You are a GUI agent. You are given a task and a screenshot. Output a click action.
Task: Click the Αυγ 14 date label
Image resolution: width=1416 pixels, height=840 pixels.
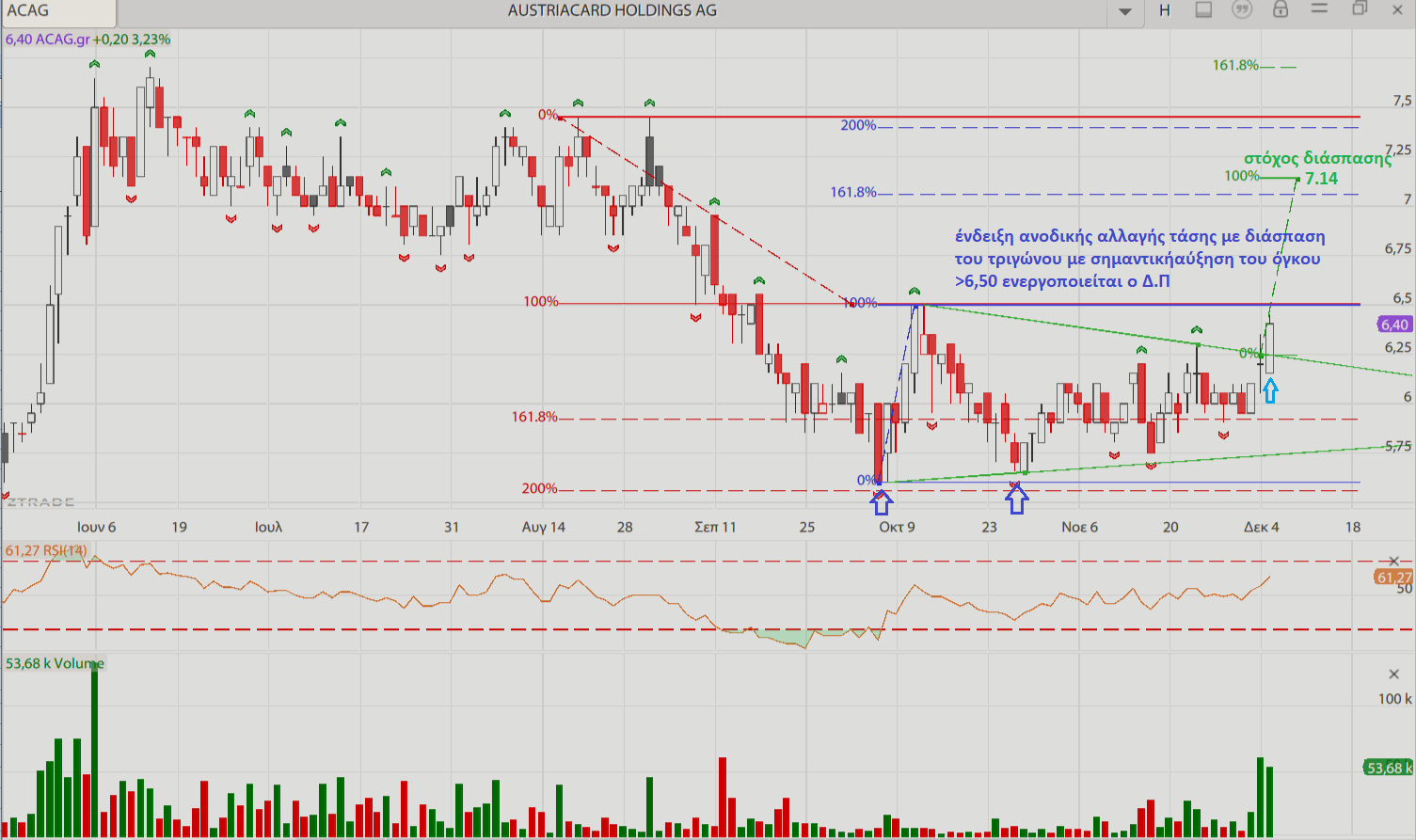coord(544,528)
